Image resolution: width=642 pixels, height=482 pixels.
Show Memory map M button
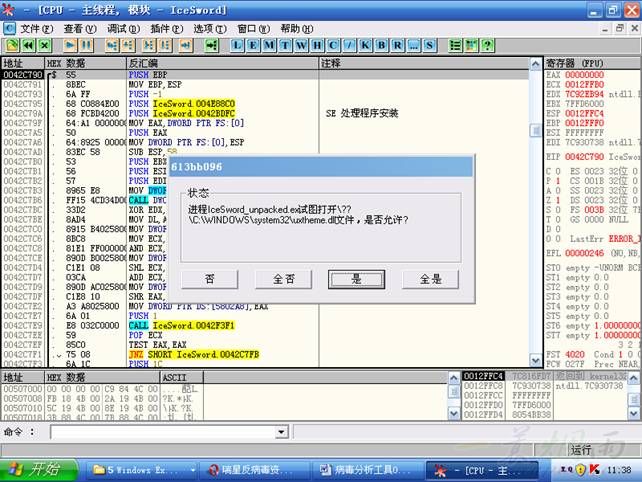pos(269,45)
